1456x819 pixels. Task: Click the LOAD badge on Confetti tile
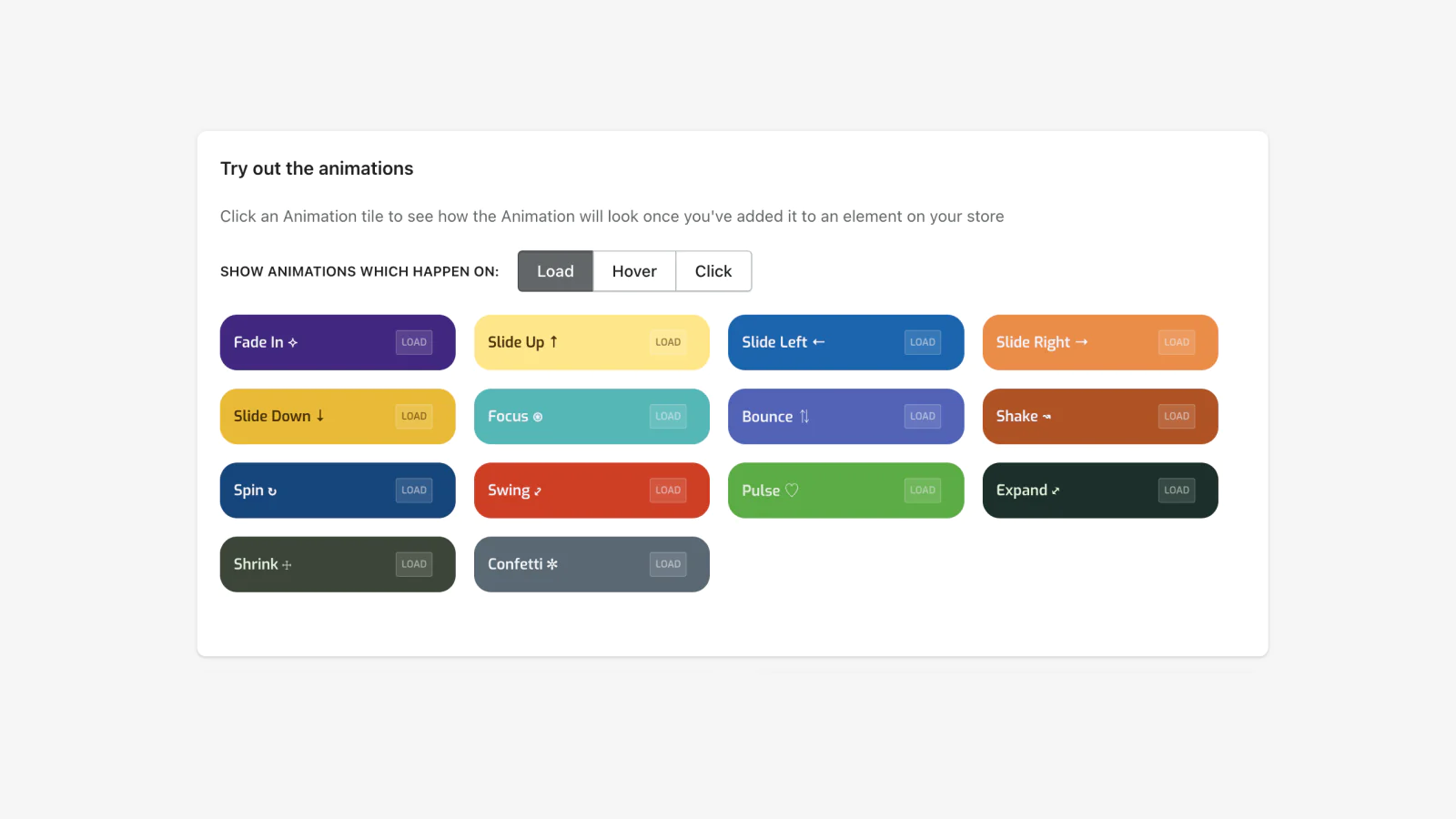coord(668,564)
